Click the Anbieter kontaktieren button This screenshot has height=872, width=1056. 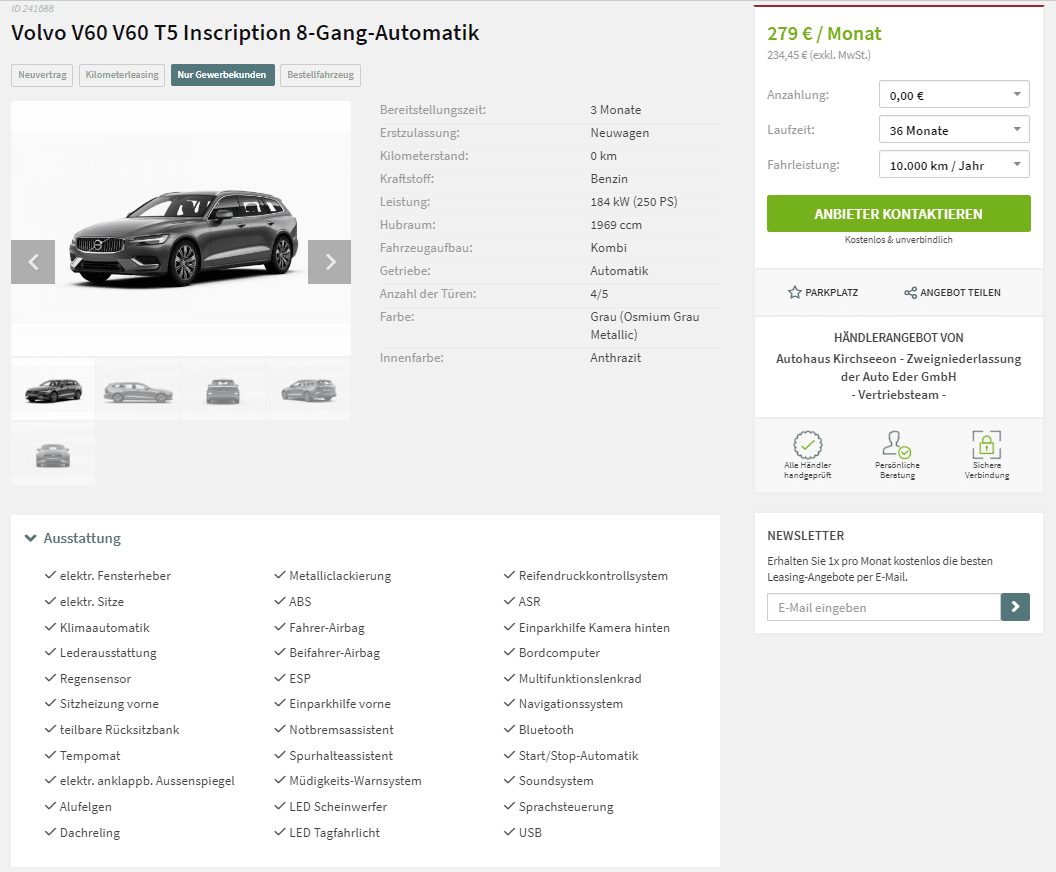coord(898,213)
